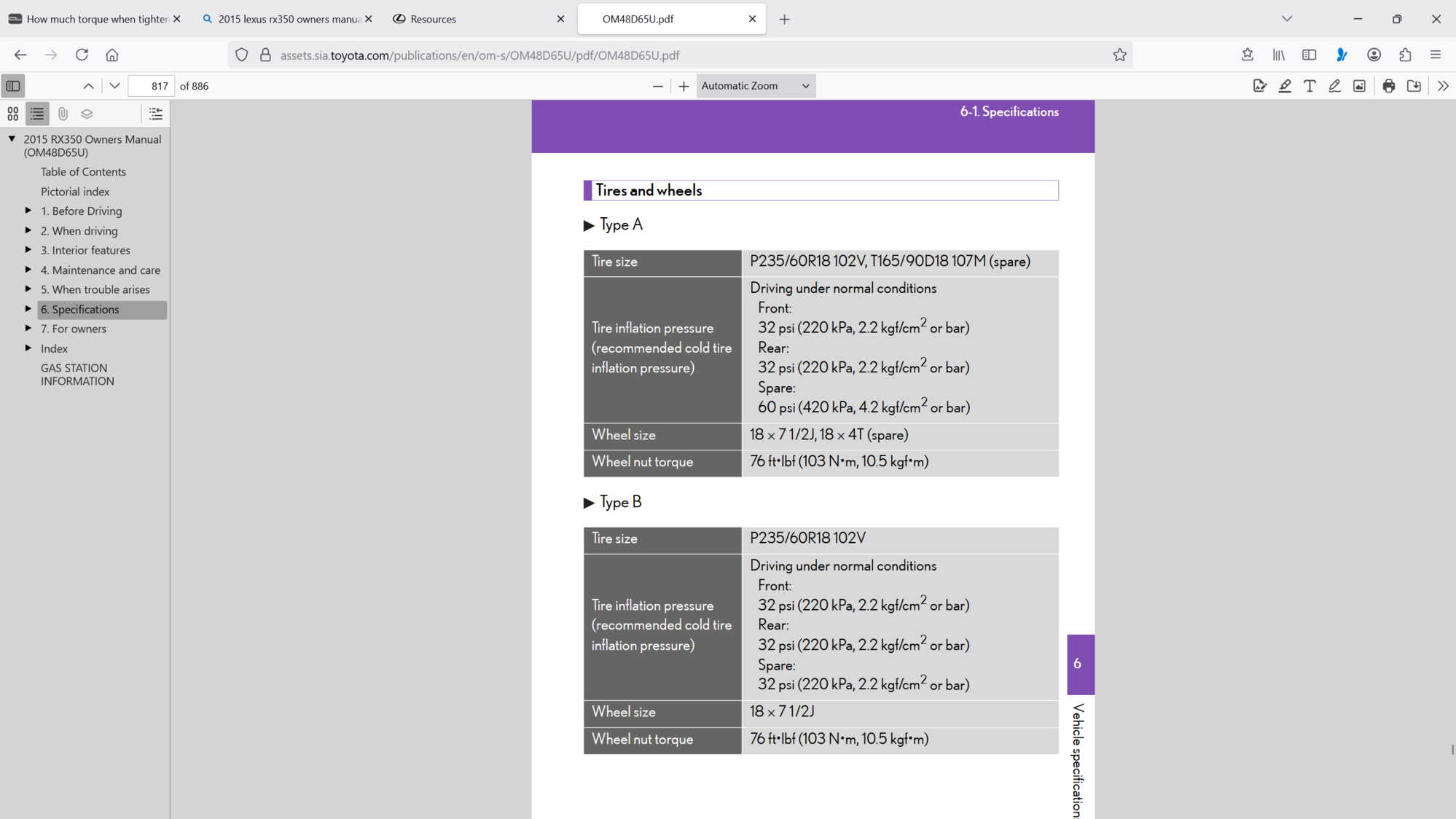This screenshot has height=819, width=1456.
Task: Open the Table of Contents outline entry
Action: [83, 172]
